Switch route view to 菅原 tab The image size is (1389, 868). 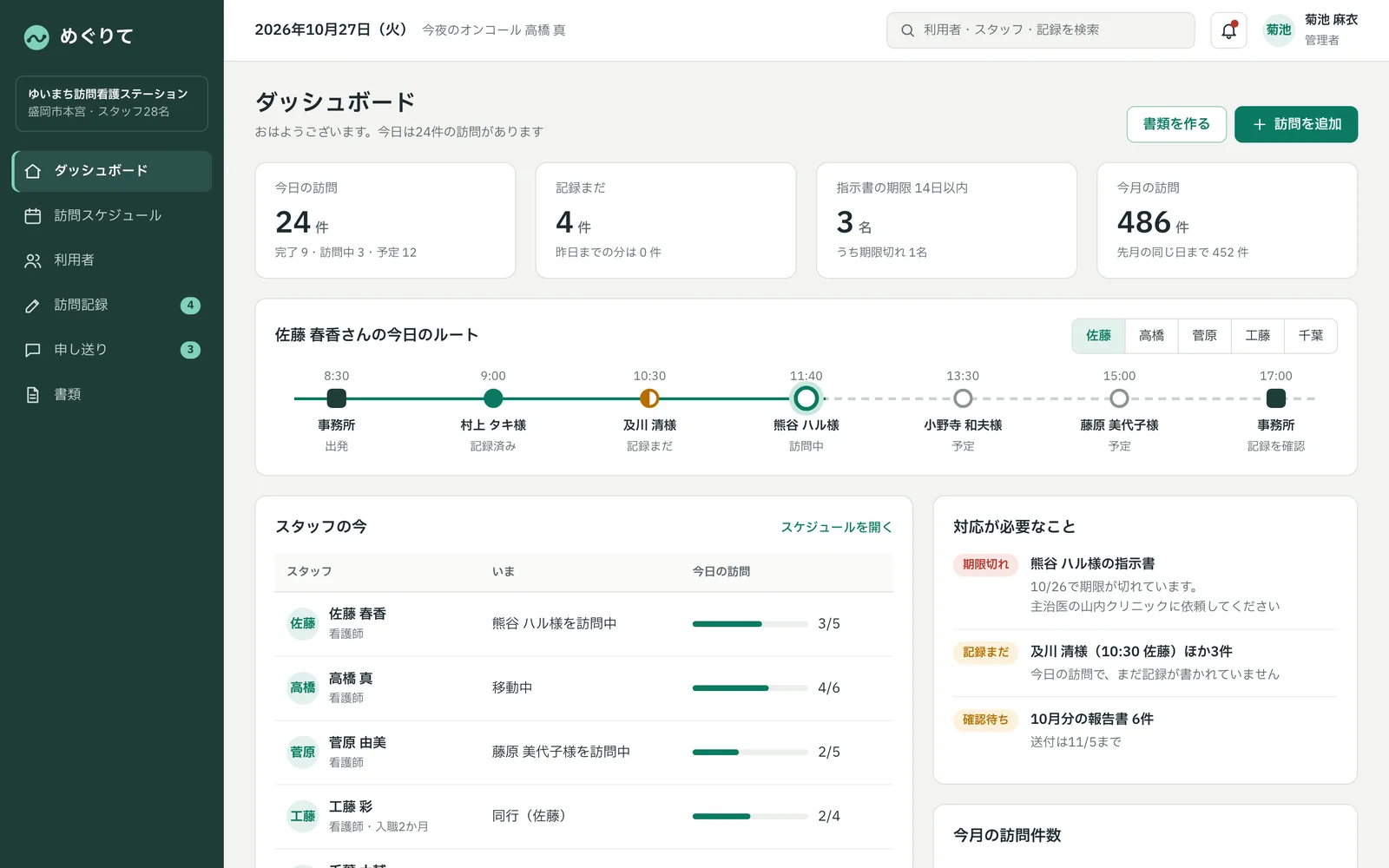coord(1204,336)
